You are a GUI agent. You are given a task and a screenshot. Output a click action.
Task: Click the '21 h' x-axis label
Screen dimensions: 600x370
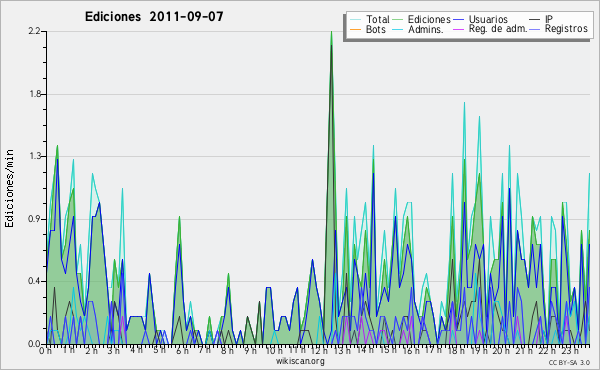coord(523,350)
